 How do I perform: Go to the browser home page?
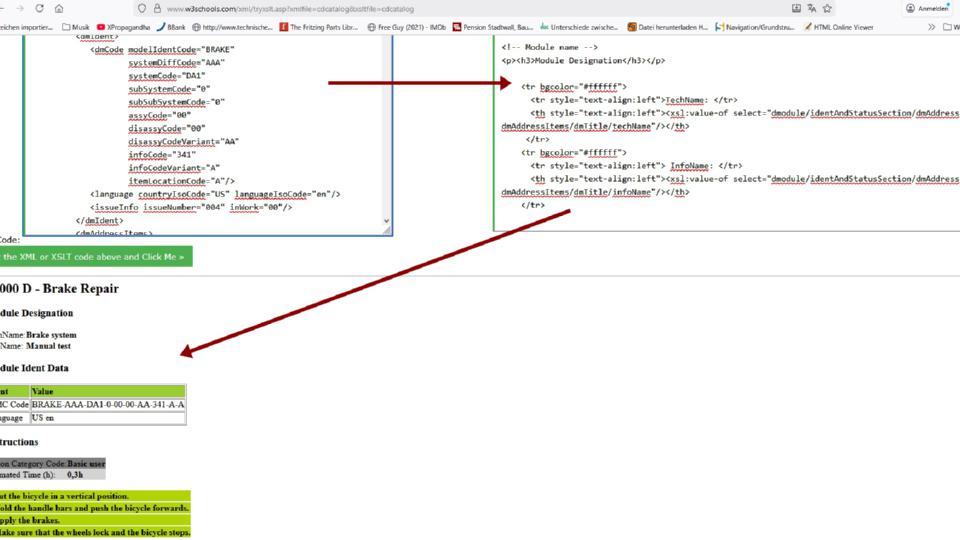pos(59,8)
